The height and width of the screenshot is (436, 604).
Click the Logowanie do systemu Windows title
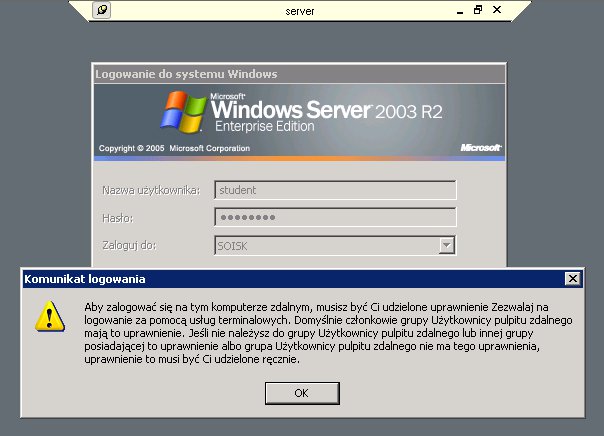186,74
